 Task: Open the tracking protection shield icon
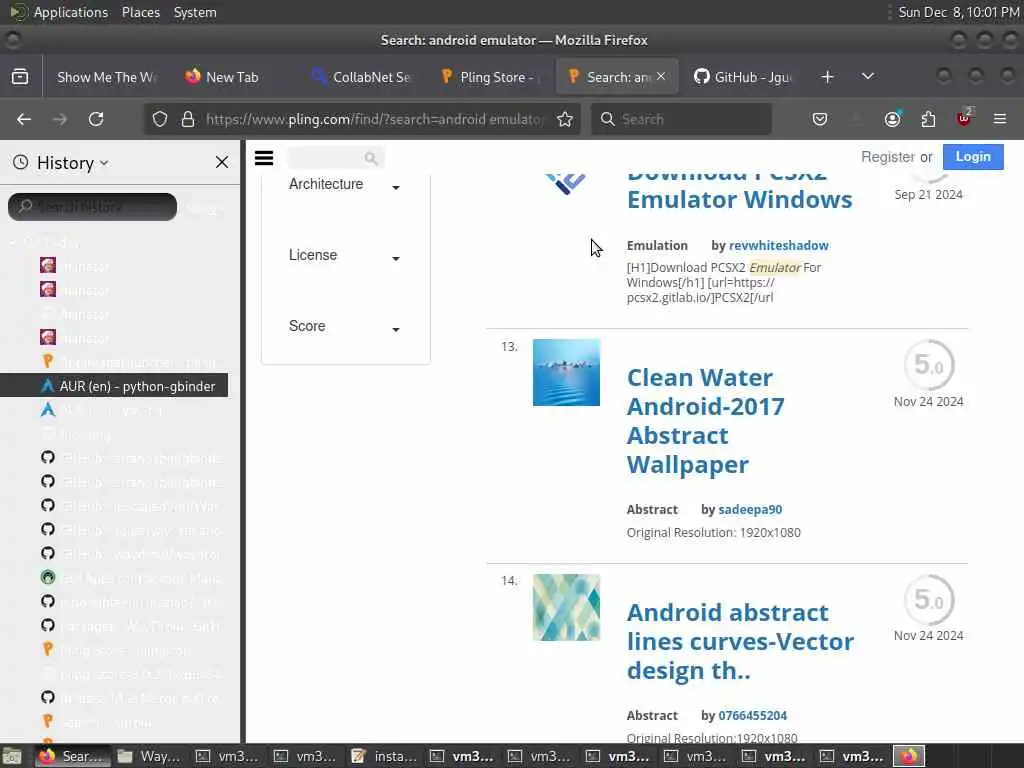click(x=160, y=119)
